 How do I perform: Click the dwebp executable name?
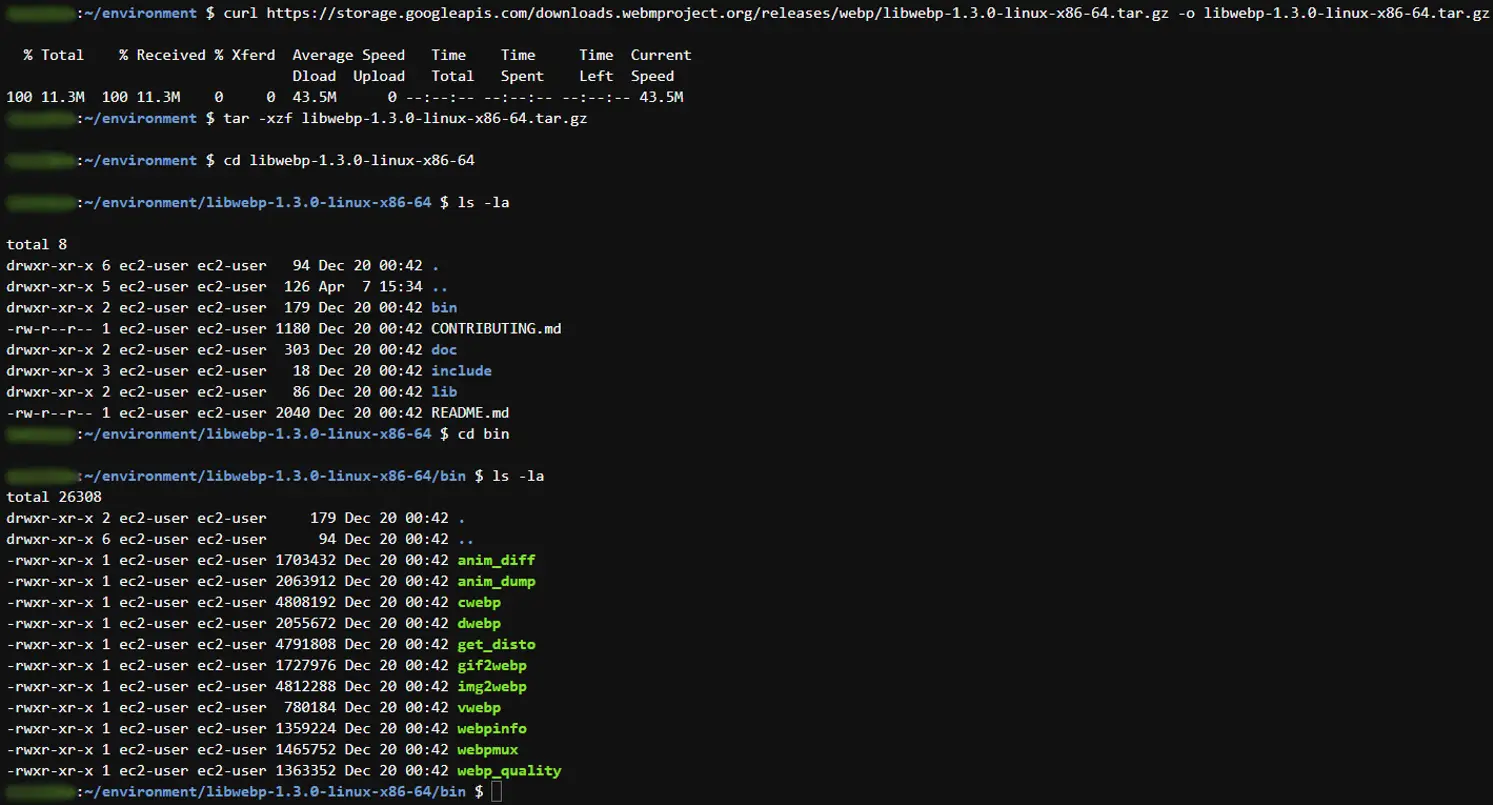tap(479, 624)
